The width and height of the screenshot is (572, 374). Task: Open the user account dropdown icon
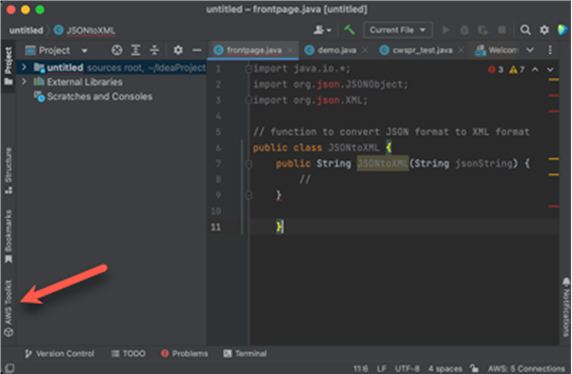pos(322,30)
